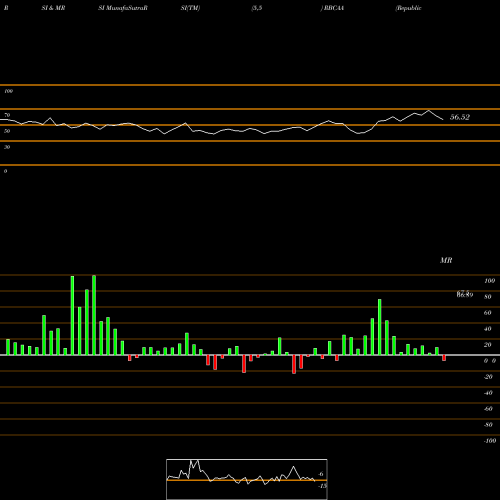Click the 0 level label on RSI axis
This screenshot has height=500, width=500.
[x=5, y=171]
